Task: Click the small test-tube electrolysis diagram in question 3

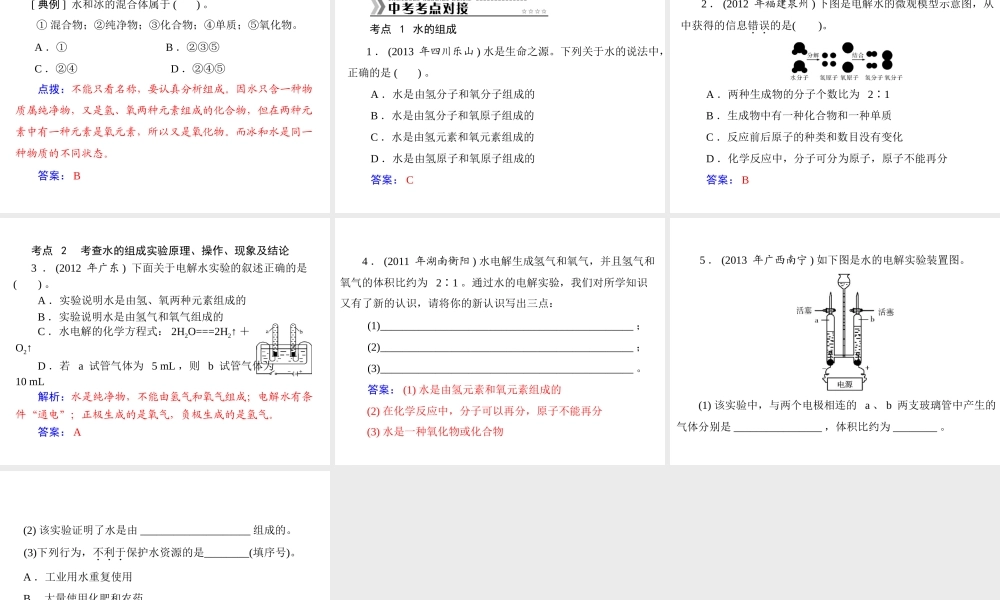Action: coord(284,349)
